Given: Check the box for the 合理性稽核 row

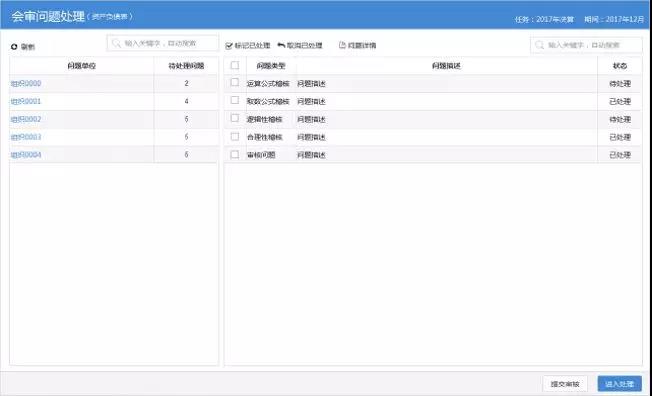Looking at the screenshot, I should (x=235, y=136).
